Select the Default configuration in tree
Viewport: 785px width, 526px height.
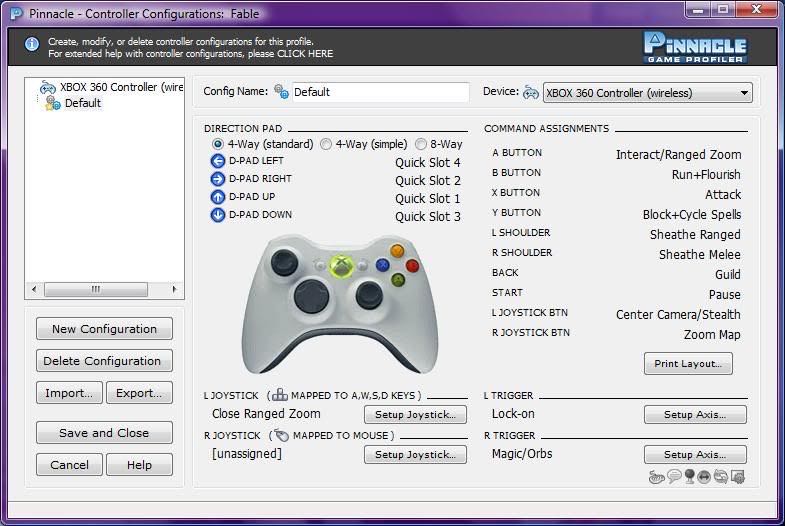click(82, 103)
